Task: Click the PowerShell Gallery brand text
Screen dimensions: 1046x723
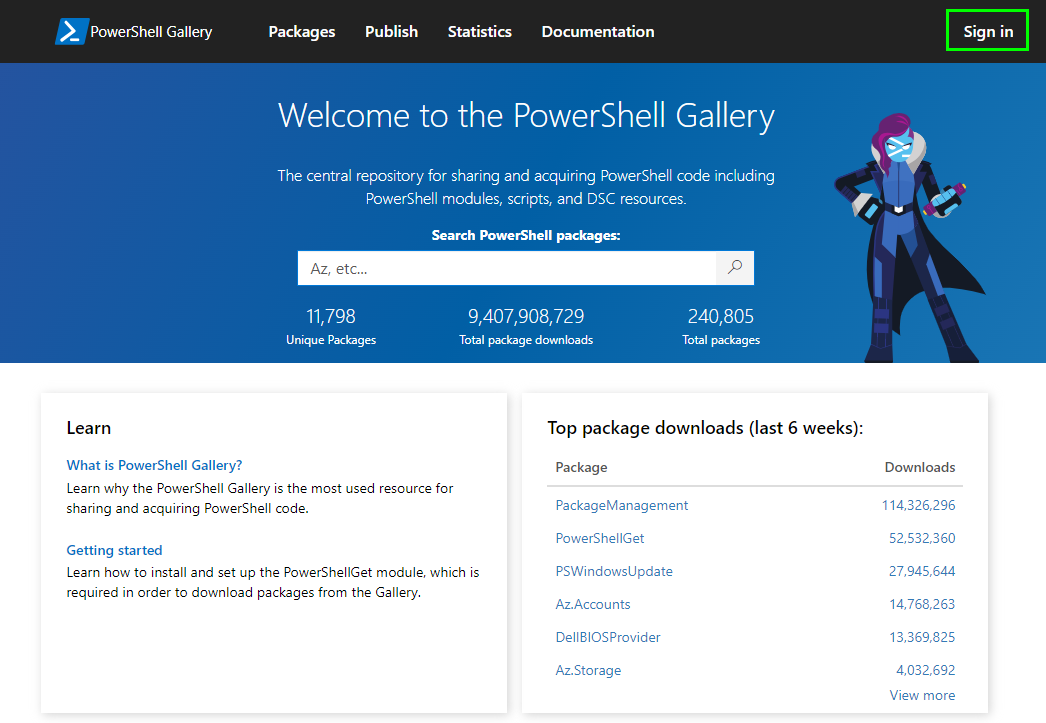Action: [151, 32]
